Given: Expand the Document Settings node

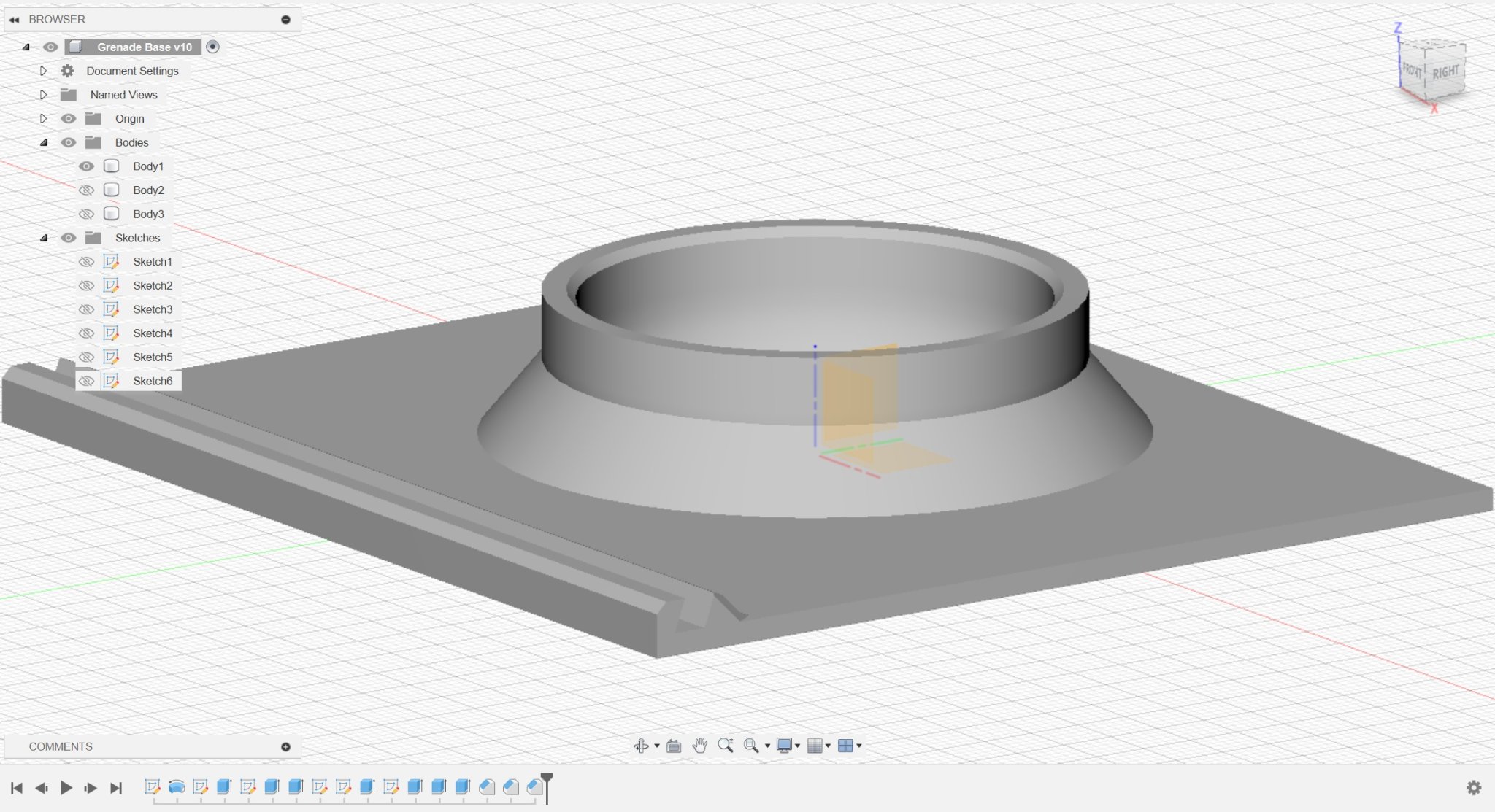Looking at the screenshot, I should tap(43, 71).
